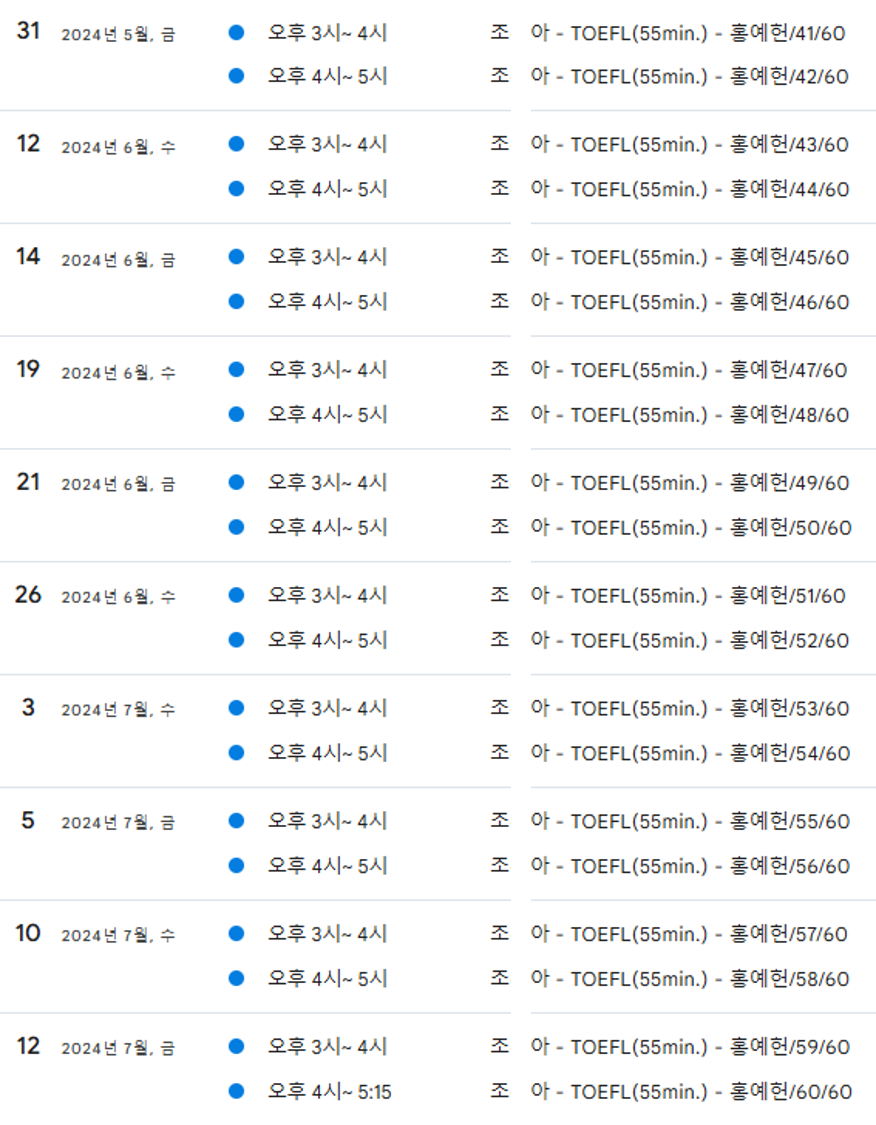Screen dimensions: 876x1125
Task: Click blue dot of the 60/60 event
Action: (236, 1091)
